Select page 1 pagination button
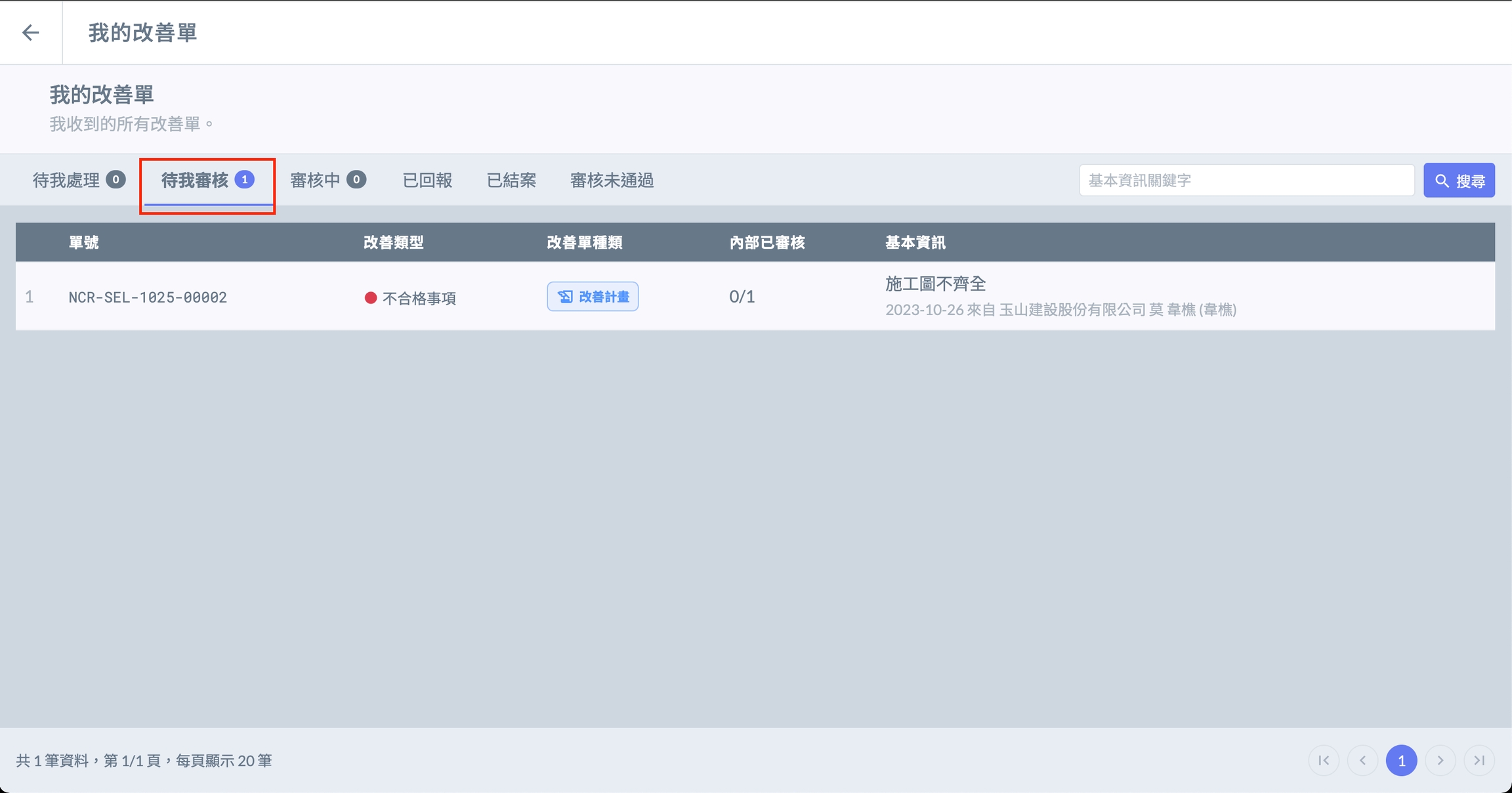1512x793 pixels. click(x=1401, y=760)
